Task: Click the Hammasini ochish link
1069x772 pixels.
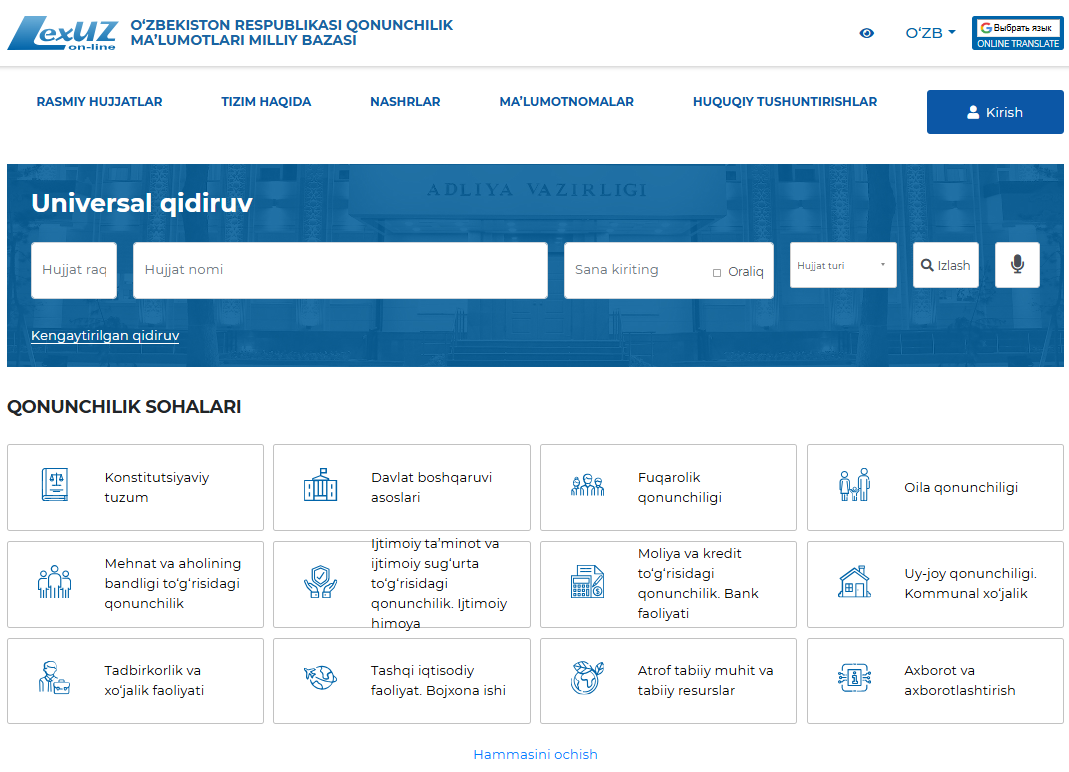Action: point(535,754)
